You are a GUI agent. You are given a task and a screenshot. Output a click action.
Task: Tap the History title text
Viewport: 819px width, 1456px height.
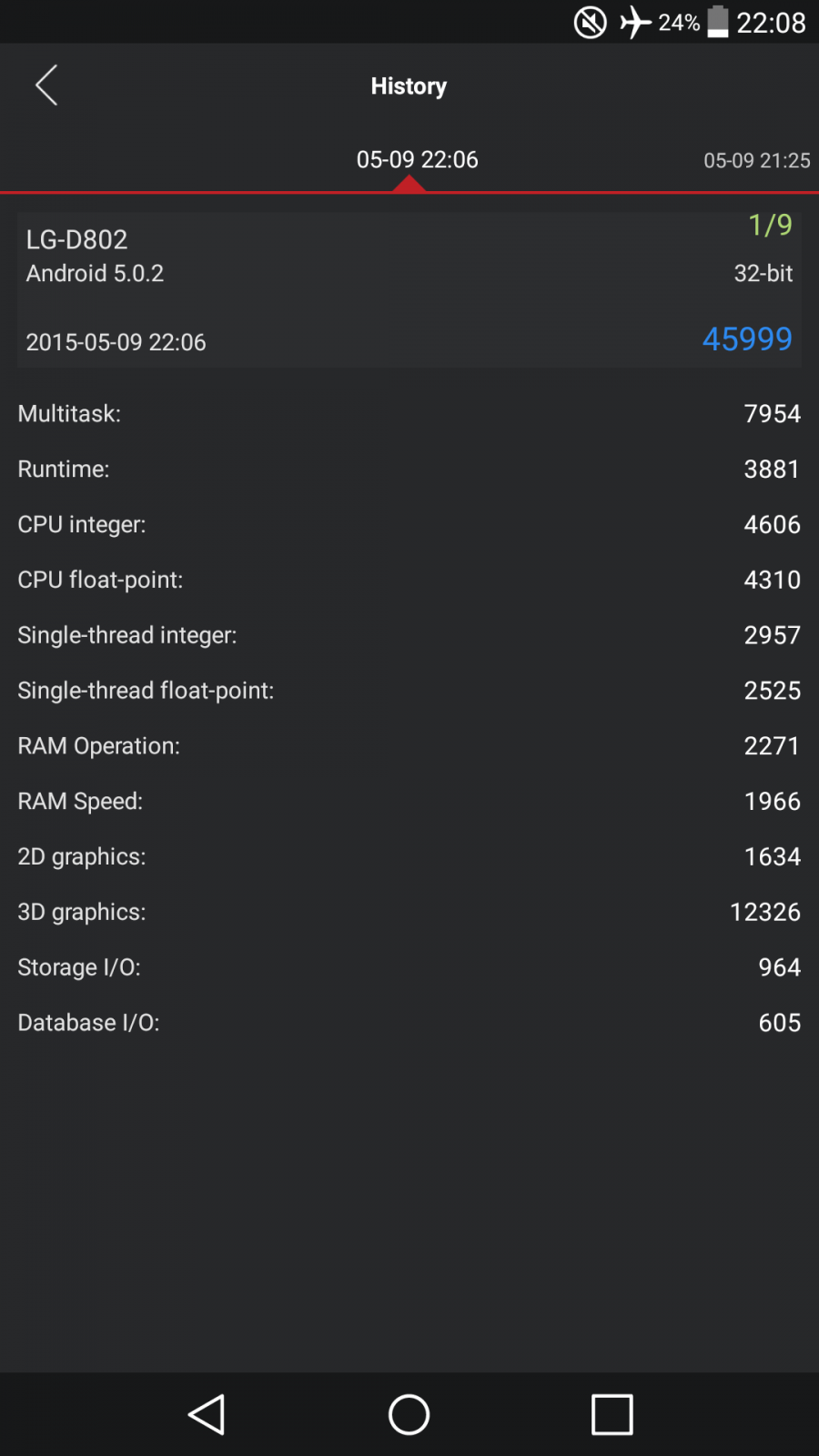pyautogui.click(x=409, y=86)
